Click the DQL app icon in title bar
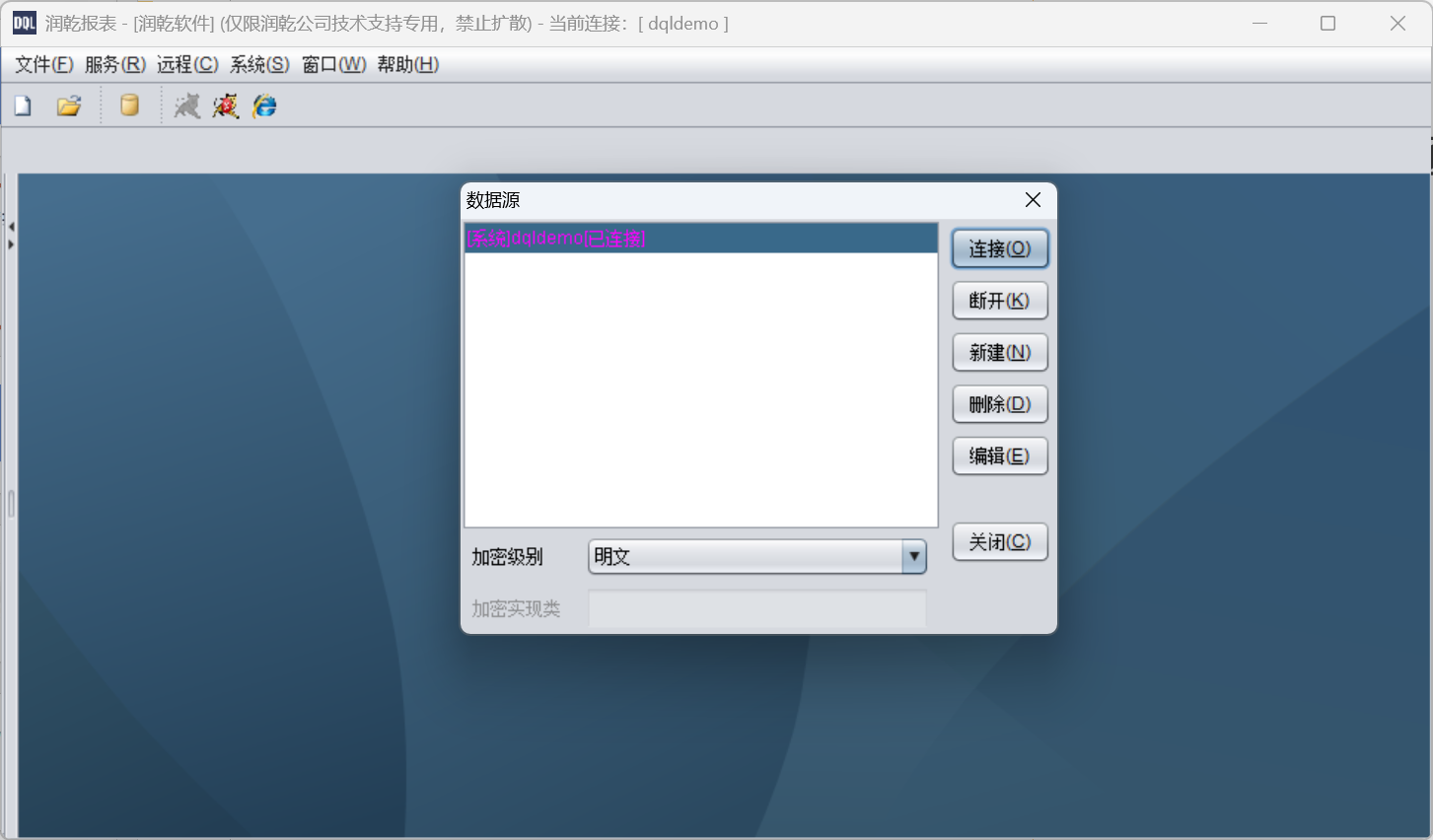Screen dimensions: 1433x840 (x=24, y=23)
